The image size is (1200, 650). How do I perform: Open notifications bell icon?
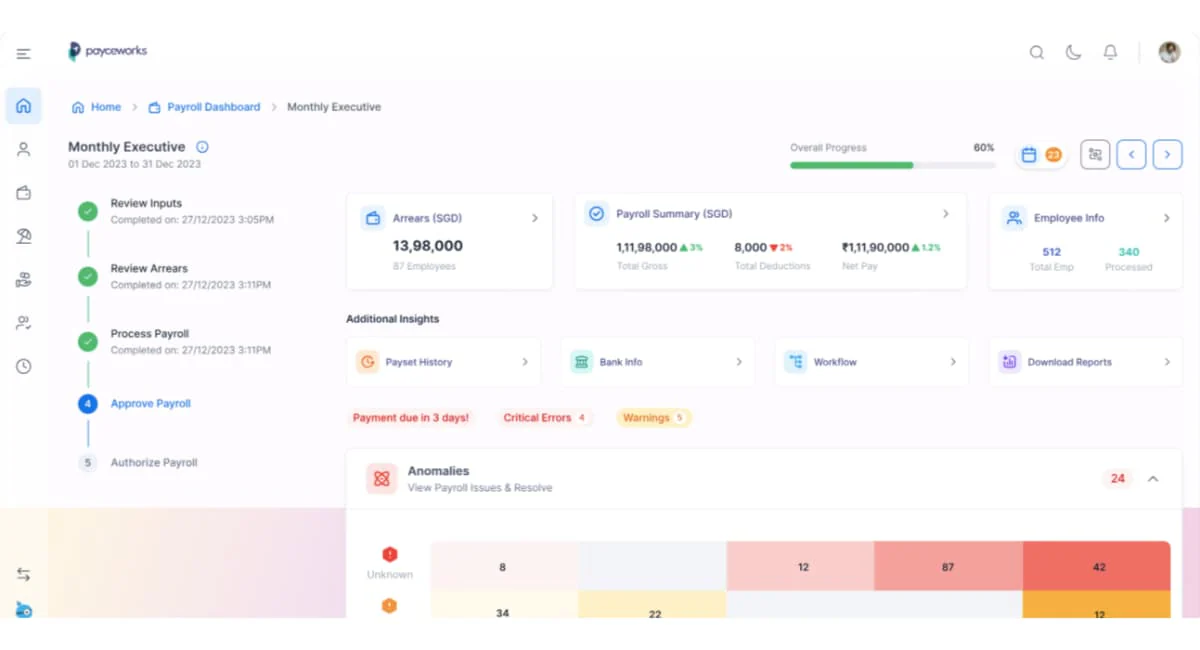click(x=1110, y=53)
